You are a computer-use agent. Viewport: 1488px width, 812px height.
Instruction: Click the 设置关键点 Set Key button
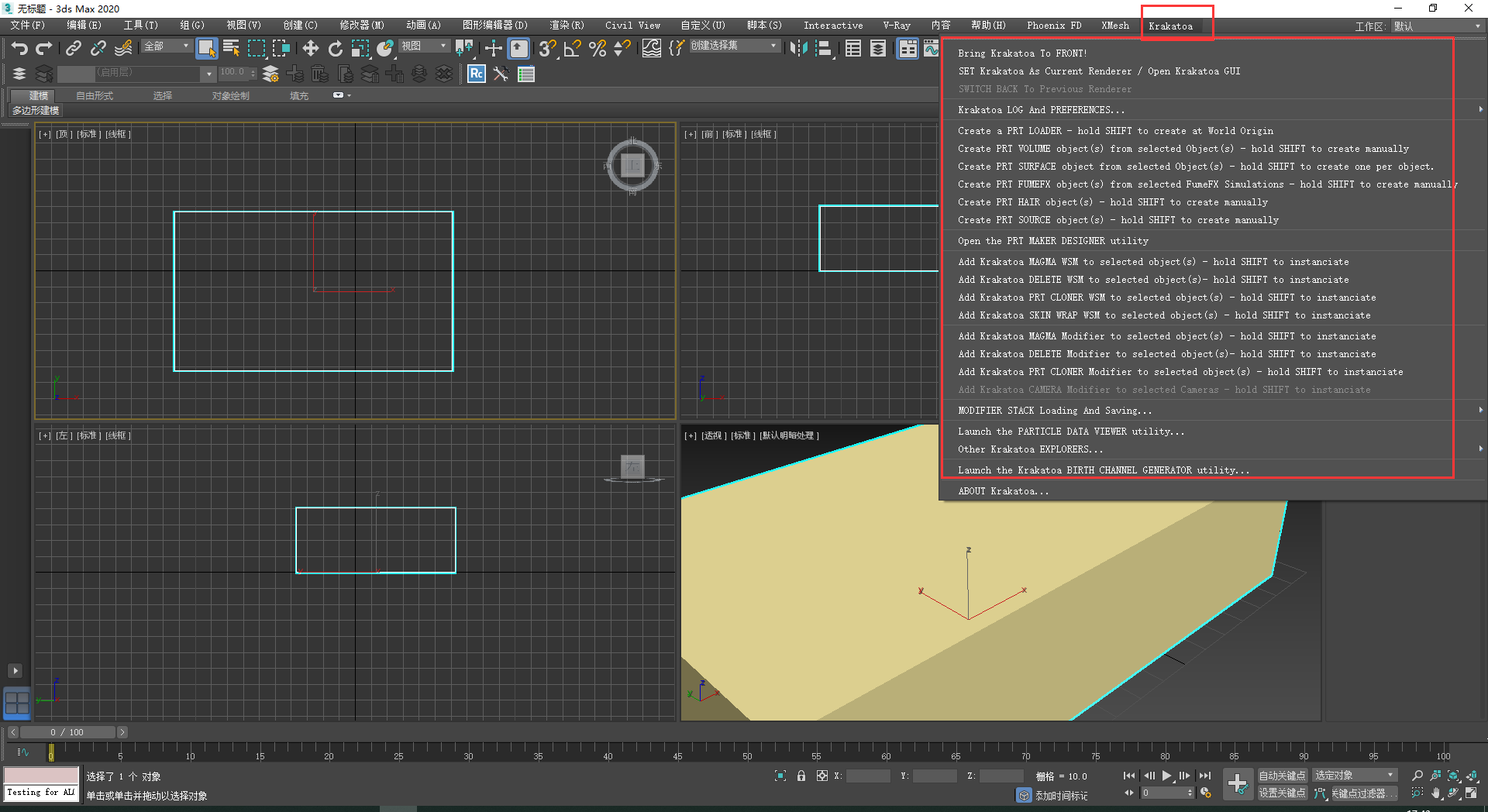click(x=1282, y=793)
